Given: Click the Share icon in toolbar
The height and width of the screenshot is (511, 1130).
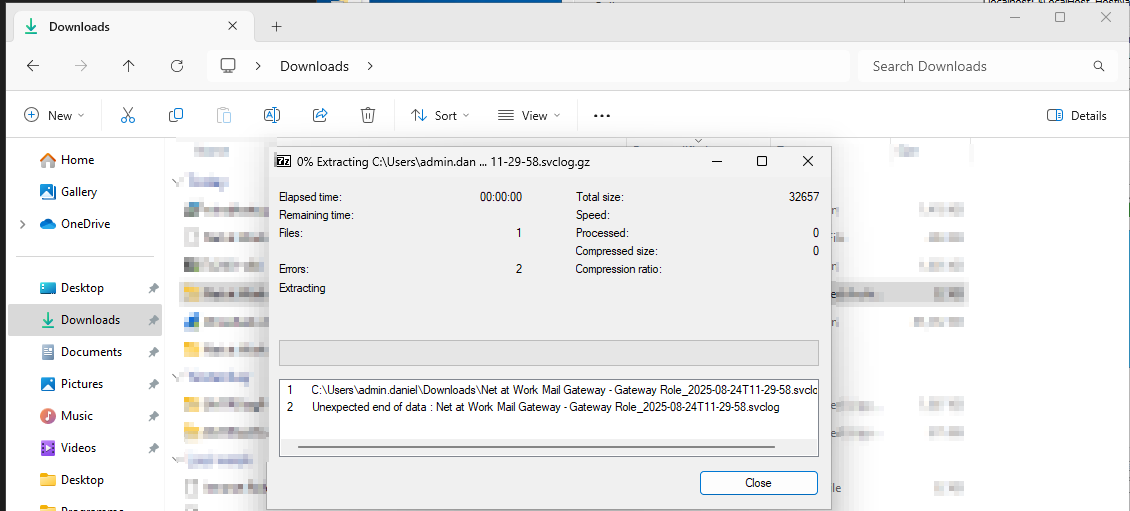Looking at the screenshot, I should (320, 115).
